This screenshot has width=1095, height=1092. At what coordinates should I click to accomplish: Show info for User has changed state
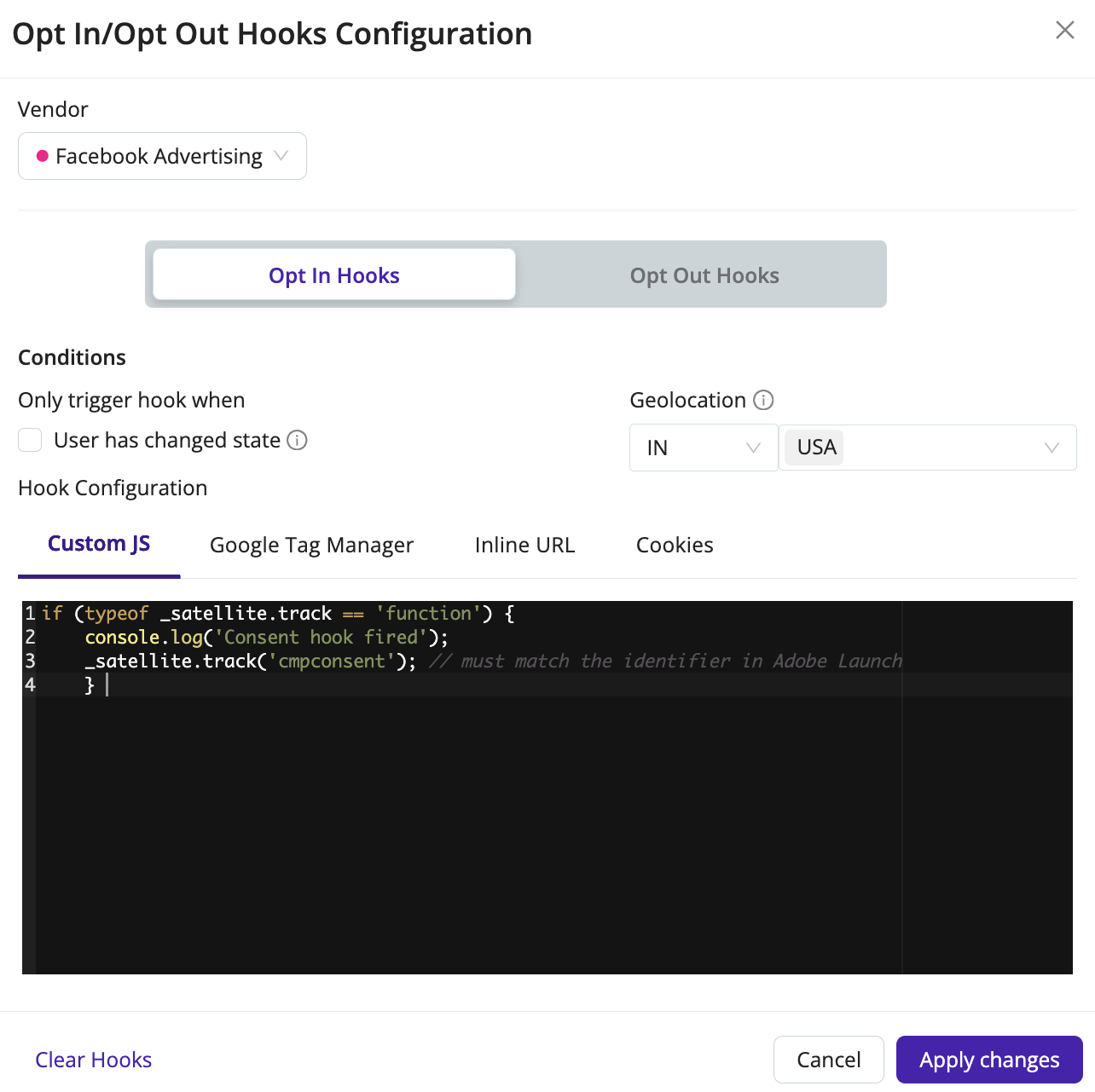click(x=297, y=440)
